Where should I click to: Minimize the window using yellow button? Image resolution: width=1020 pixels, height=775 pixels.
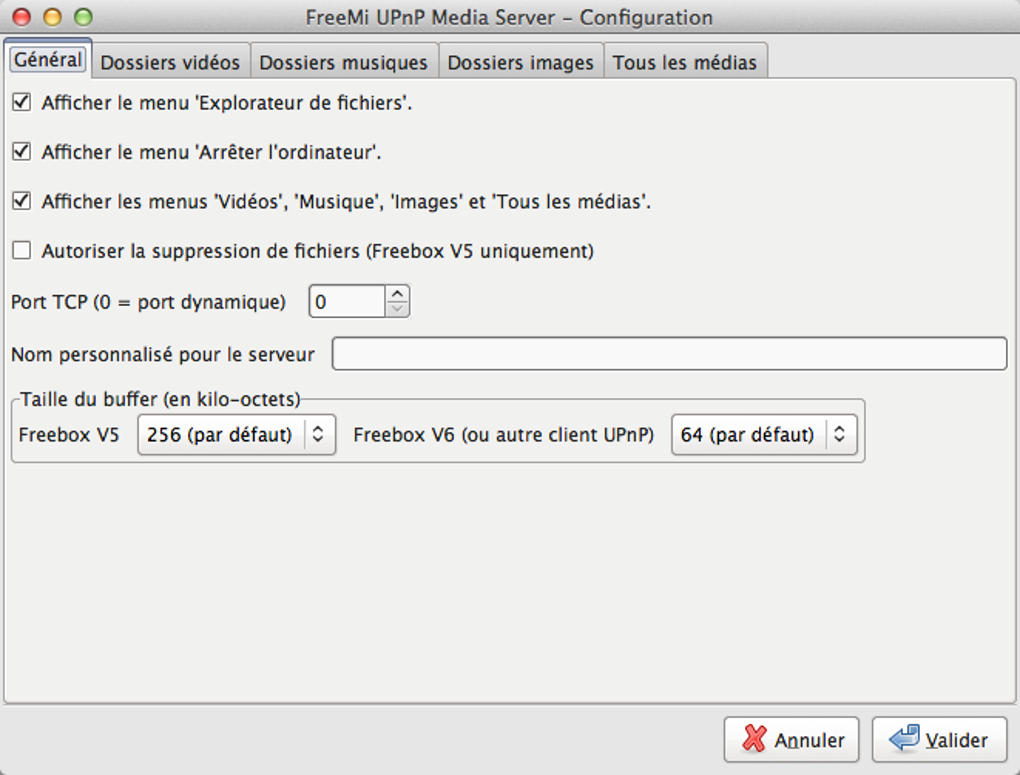pyautogui.click(x=52, y=17)
